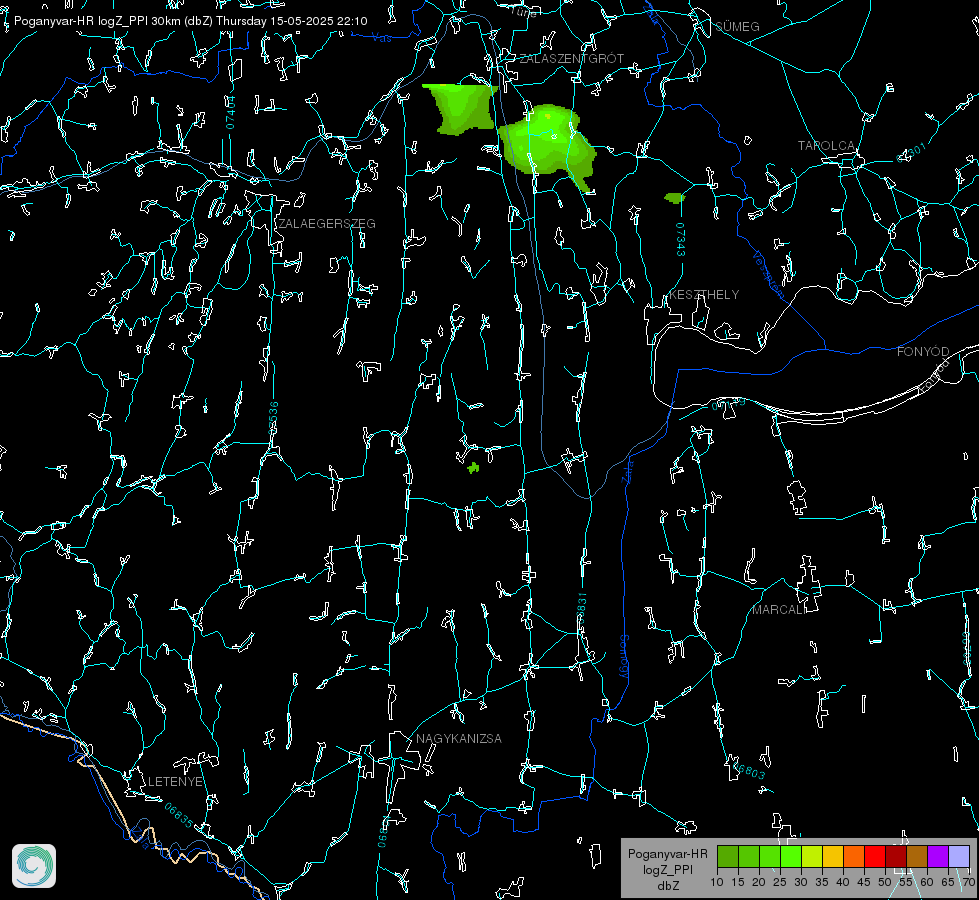Click the ZALAEGERSZEG city label
The height and width of the screenshot is (900, 979).
(327, 224)
